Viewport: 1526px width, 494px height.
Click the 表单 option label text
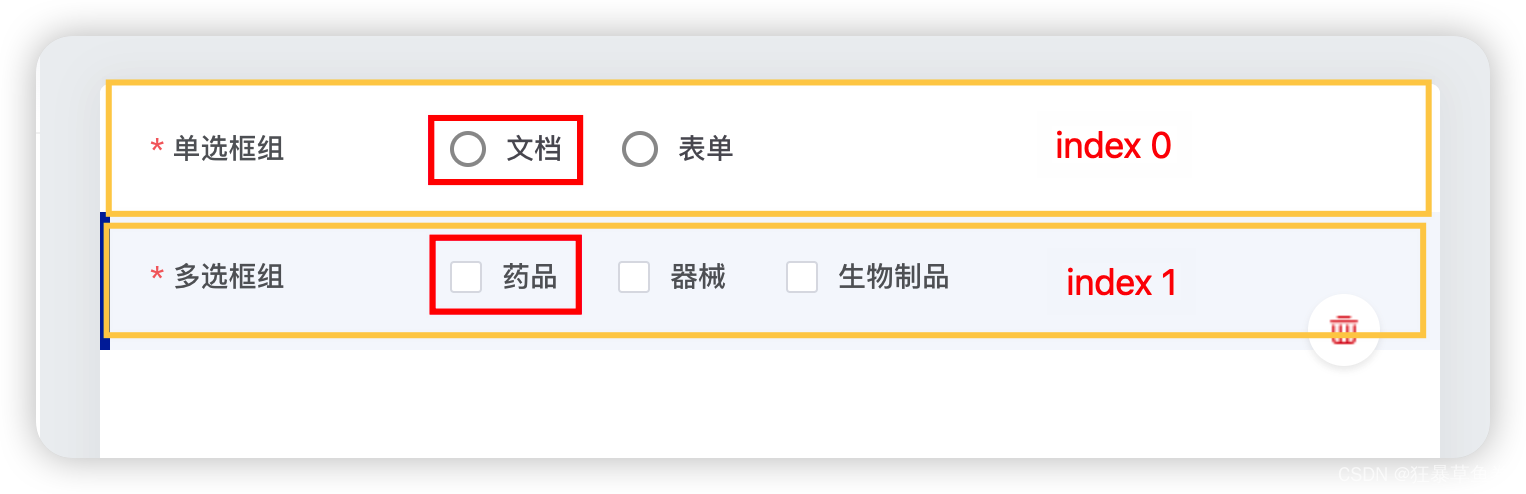(706, 149)
